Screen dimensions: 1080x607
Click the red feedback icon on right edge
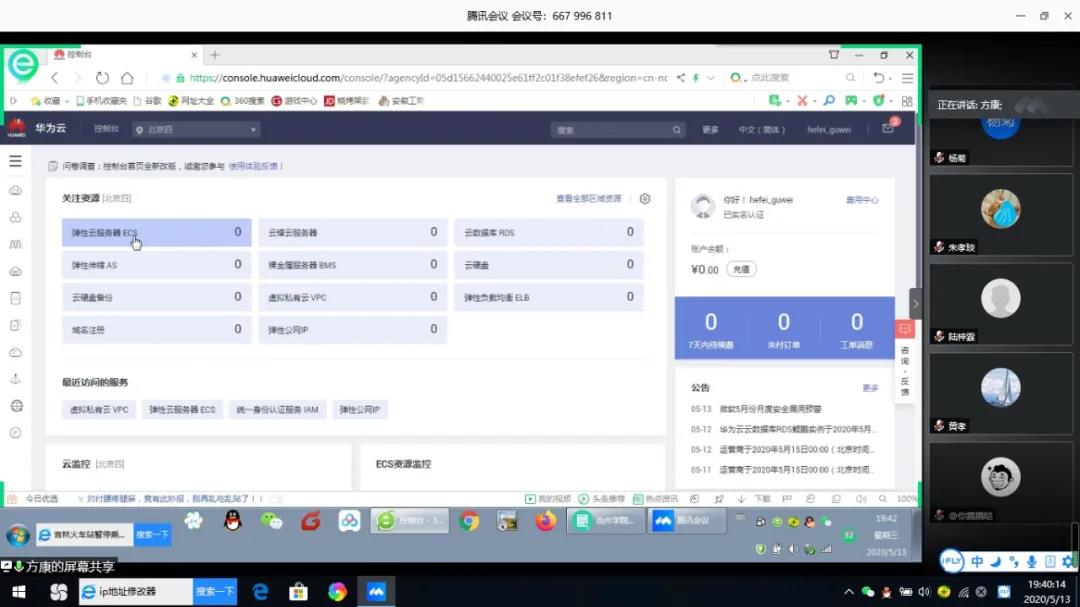point(904,329)
